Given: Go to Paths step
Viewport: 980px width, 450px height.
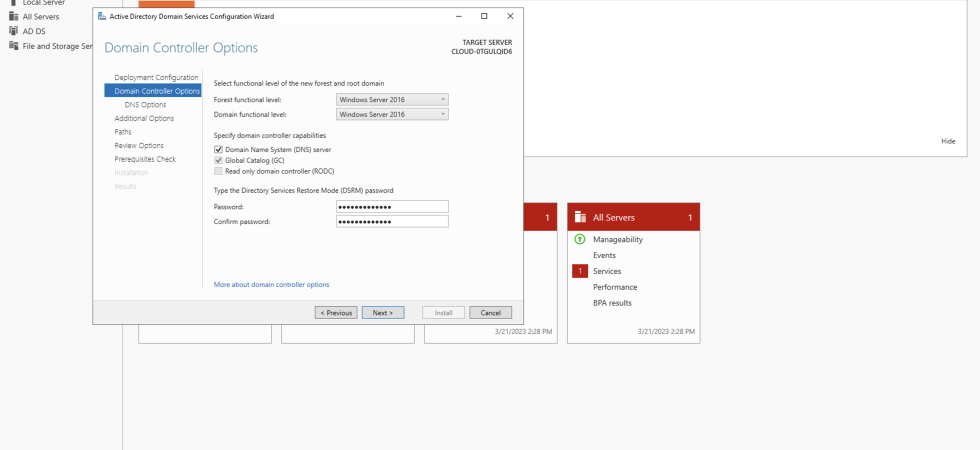Looking at the screenshot, I should coord(123,132).
